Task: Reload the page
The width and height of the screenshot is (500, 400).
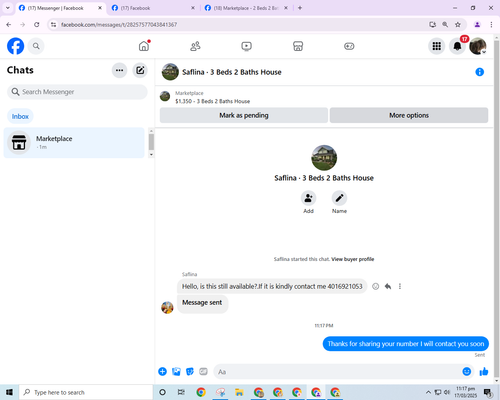Action: pyautogui.click(x=37, y=25)
